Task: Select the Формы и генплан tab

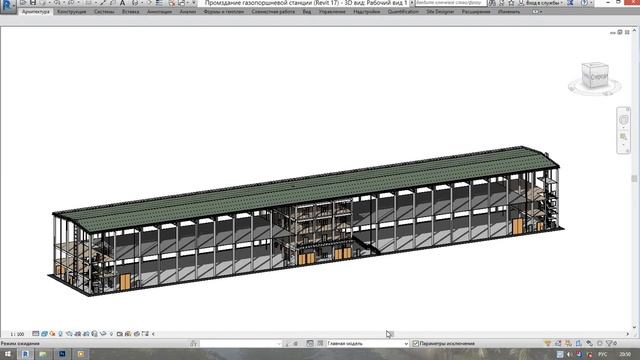Action: point(224,12)
